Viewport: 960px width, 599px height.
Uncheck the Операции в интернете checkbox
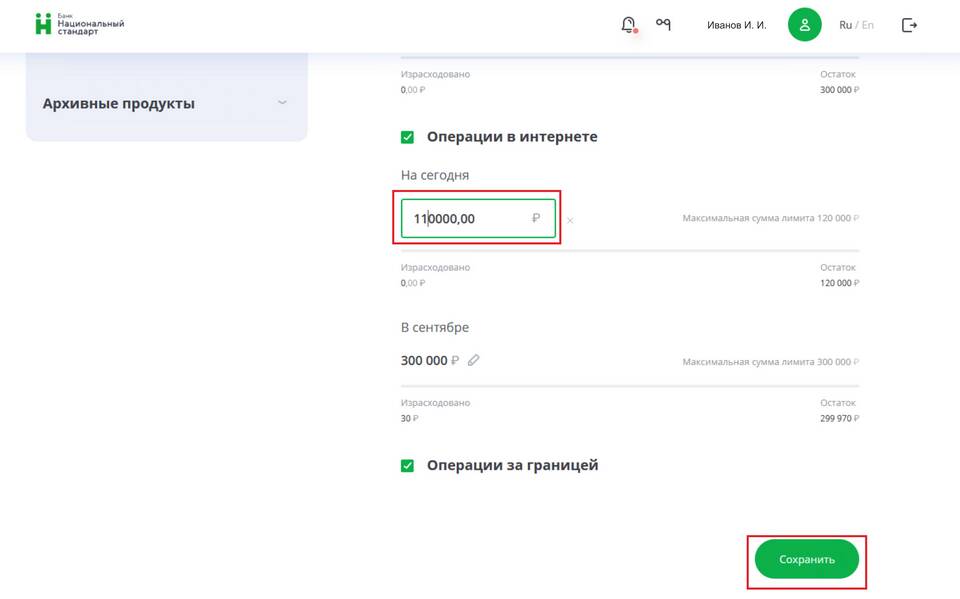click(408, 137)
